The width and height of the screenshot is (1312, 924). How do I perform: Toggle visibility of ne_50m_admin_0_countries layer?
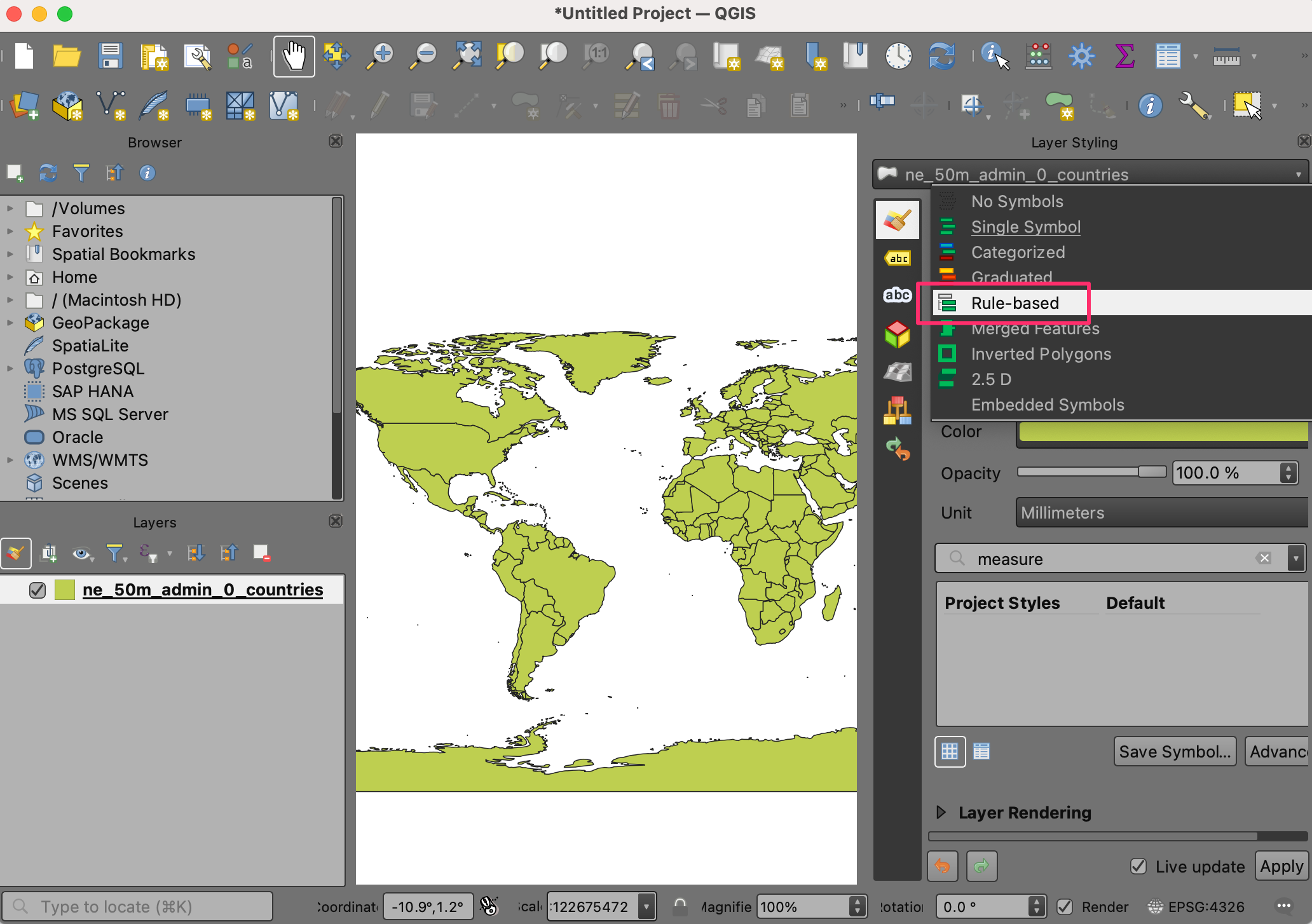(x=38, y=590)
